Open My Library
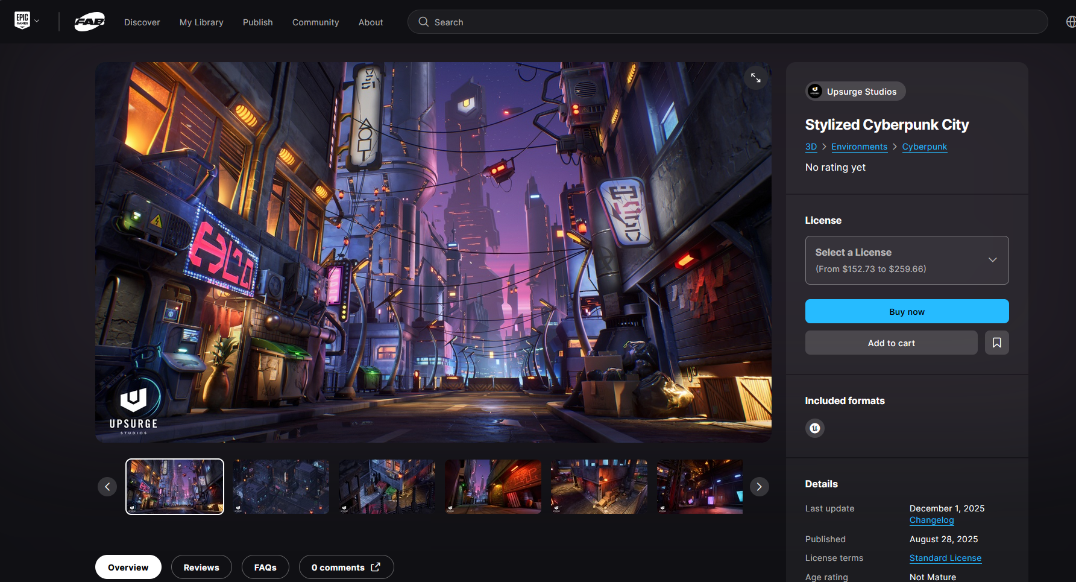The width and height of the screenshot is (1076, 582). (x=201, y=22)
